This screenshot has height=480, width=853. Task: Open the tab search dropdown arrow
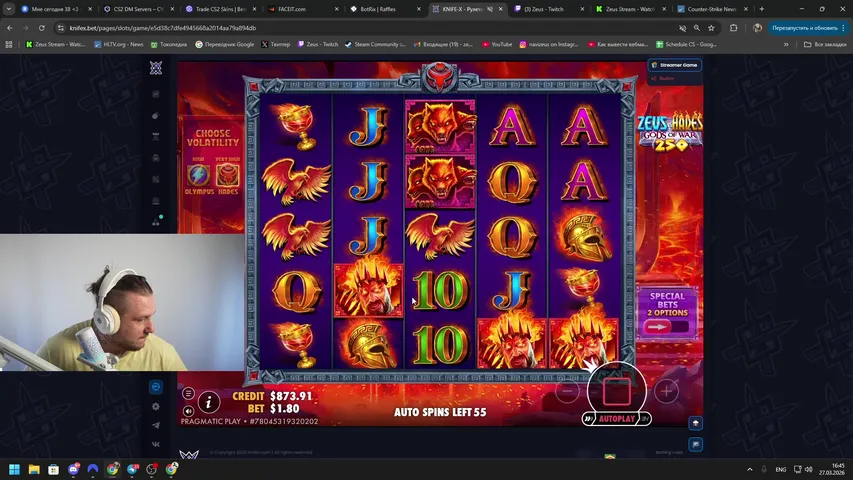point(9,9)
